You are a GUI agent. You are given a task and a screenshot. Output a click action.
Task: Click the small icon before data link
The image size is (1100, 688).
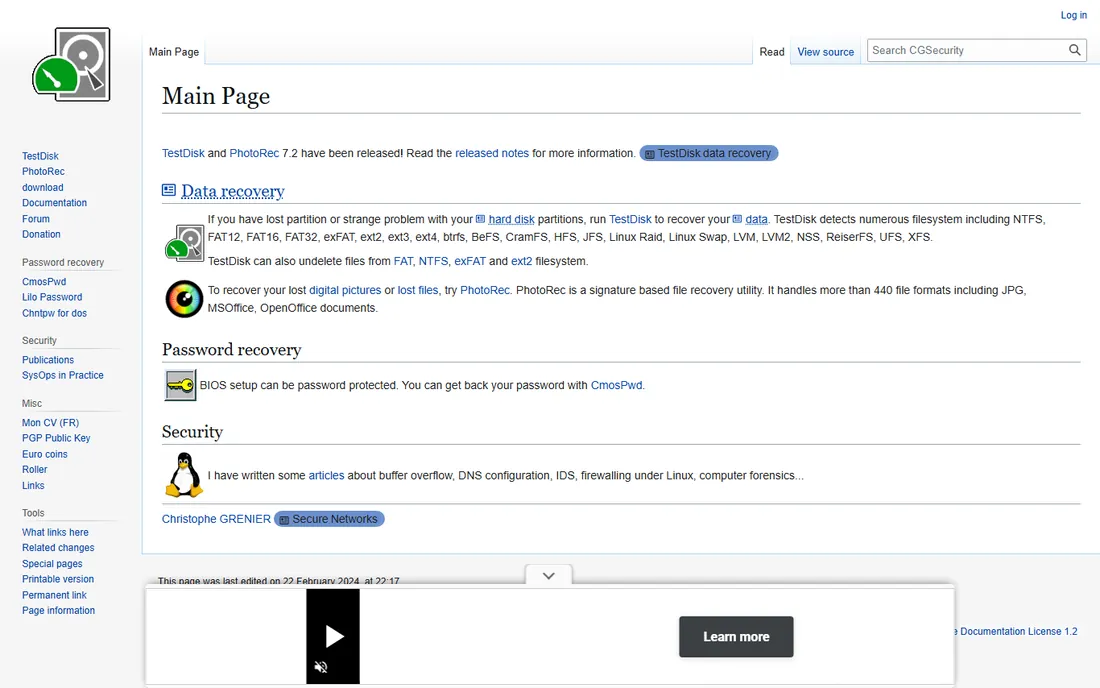(x=737, y=219)
